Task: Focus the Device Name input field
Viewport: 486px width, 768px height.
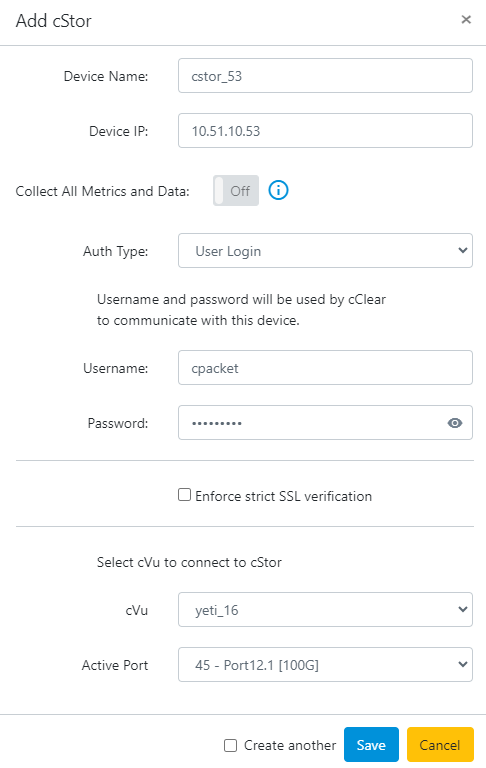Action: pos(325,75)
